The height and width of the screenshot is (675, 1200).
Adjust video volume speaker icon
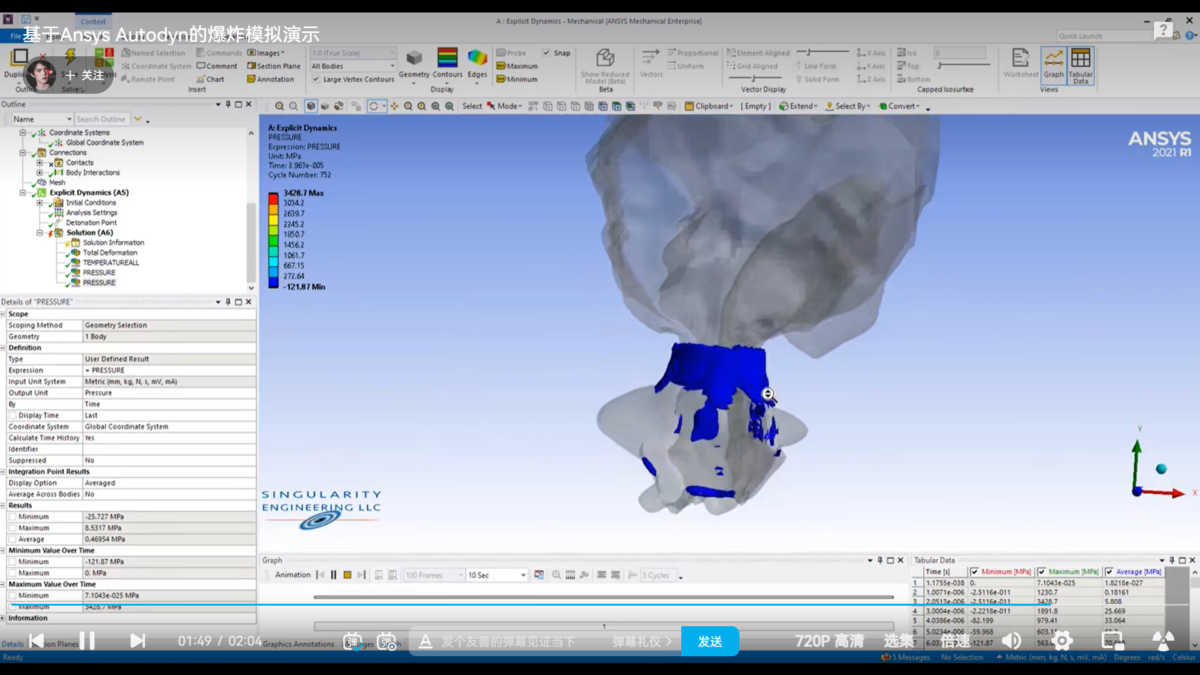[1011, 641]
